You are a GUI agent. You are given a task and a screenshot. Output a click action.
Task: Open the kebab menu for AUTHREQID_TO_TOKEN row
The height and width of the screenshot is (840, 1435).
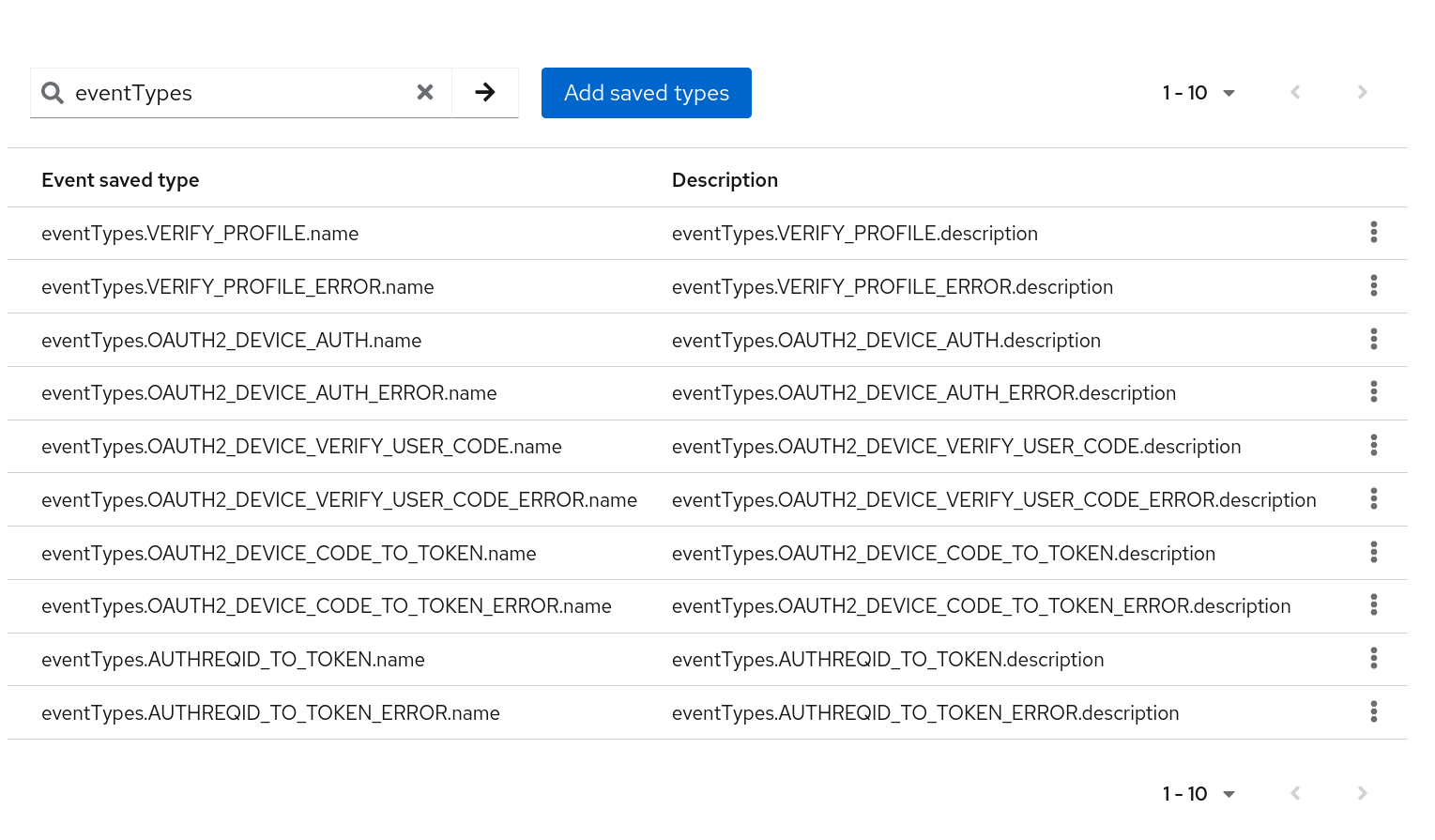pos(1373,659)
